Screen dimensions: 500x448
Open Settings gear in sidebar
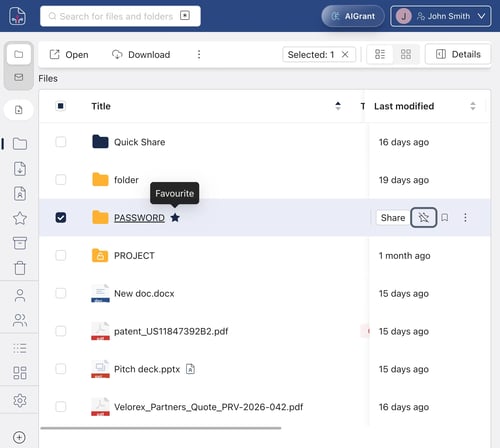pos(20,400)
